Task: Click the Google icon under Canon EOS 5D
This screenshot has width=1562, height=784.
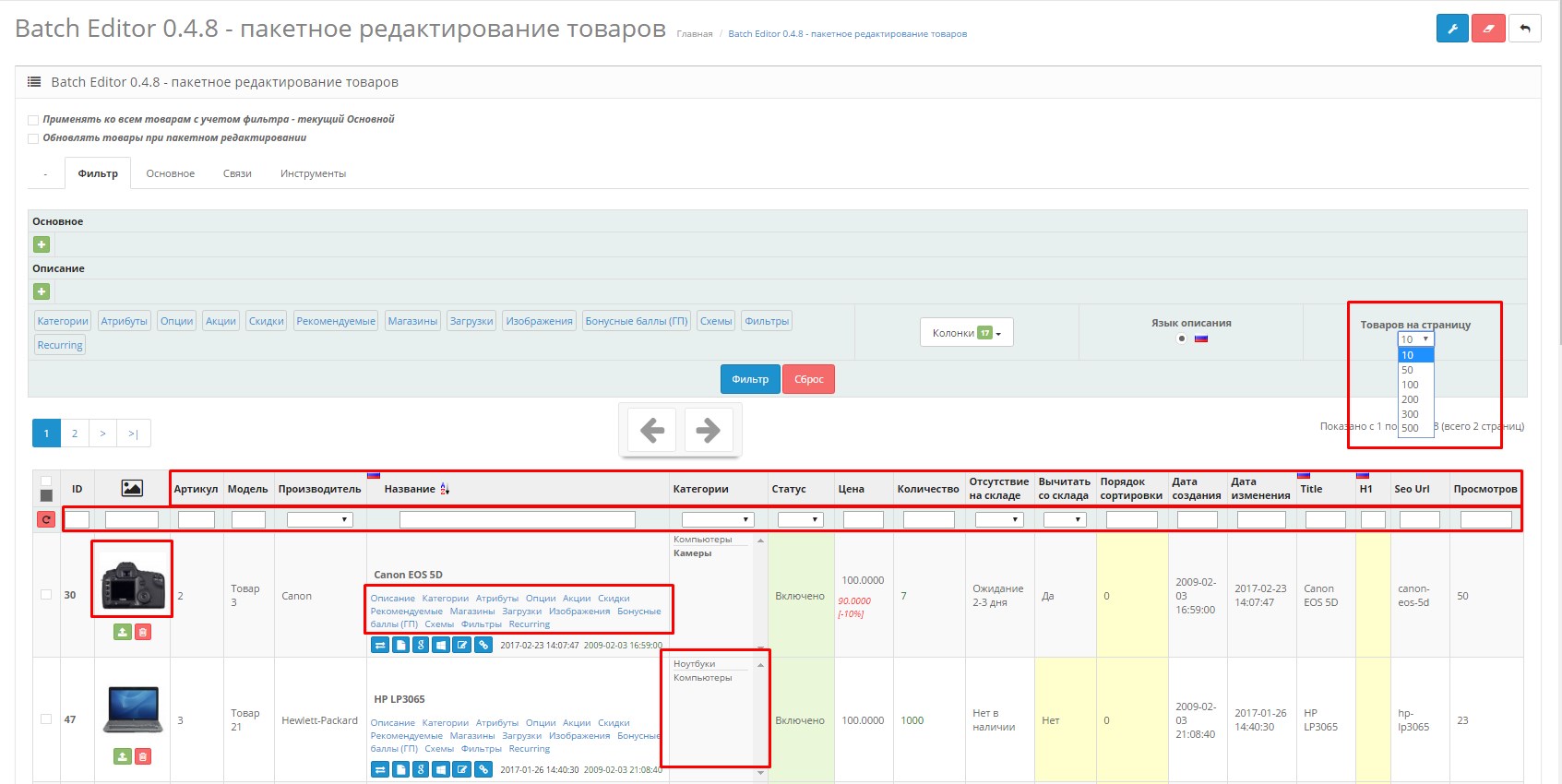Action: 421,645
